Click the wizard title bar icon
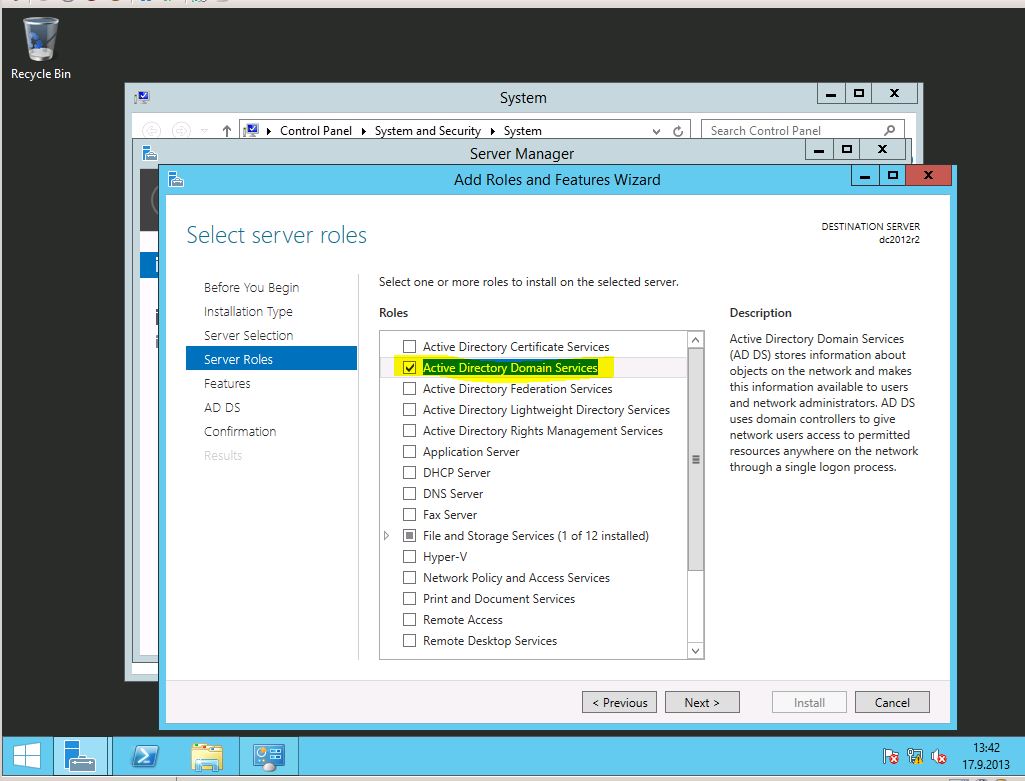This screenshot has width=1025, height=781. coord(175,179)
